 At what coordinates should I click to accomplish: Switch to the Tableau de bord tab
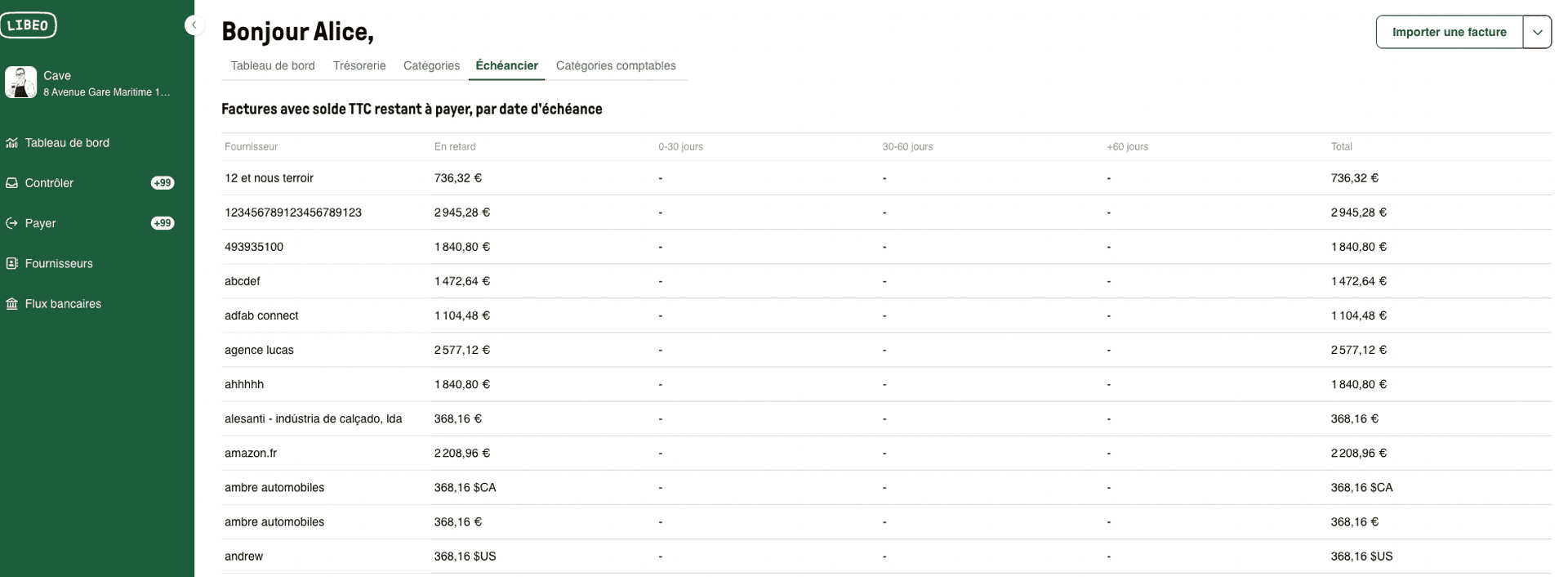click(273, 65)
